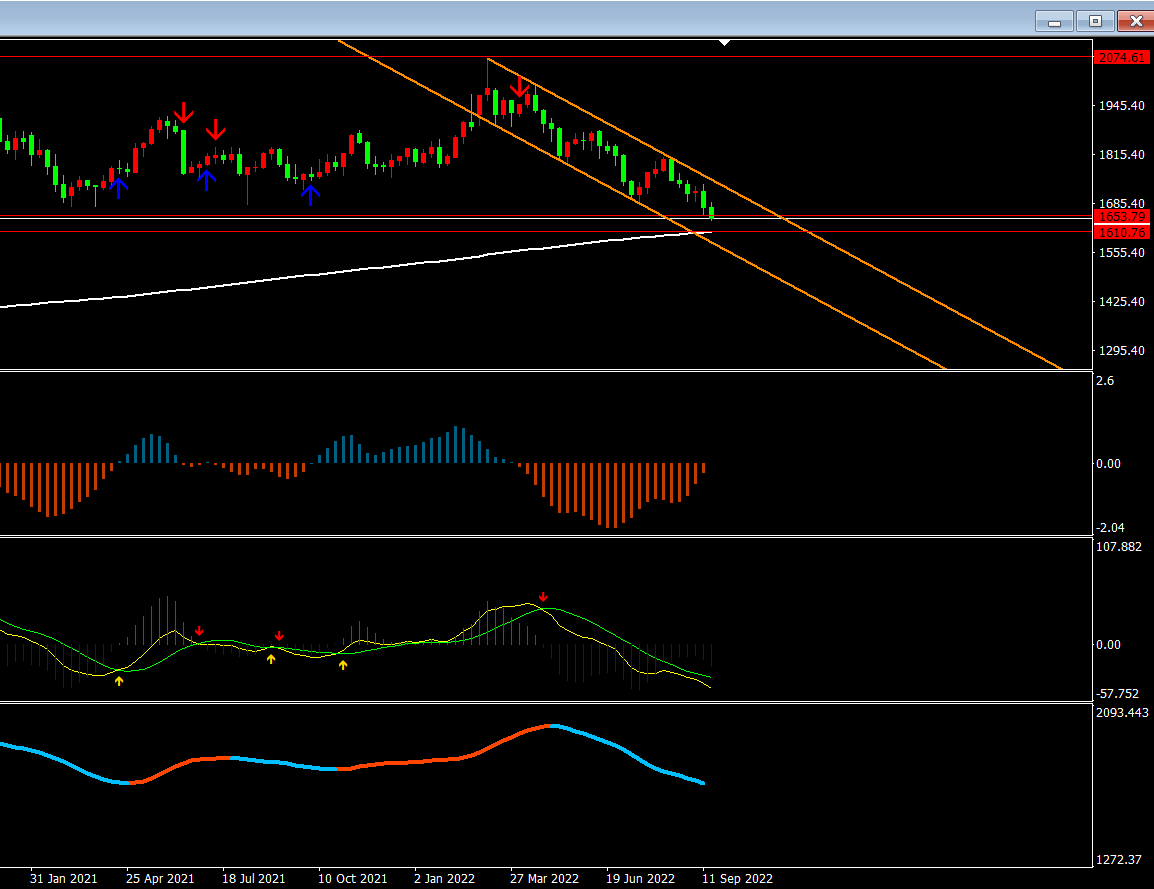Click the chart shift triangle marker at top

725,43
